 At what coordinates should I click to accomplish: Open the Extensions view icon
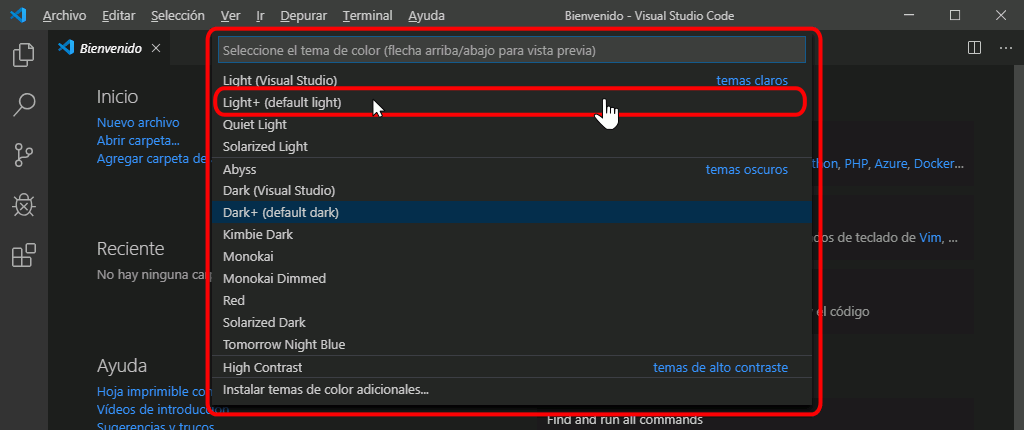coord(24,256)
